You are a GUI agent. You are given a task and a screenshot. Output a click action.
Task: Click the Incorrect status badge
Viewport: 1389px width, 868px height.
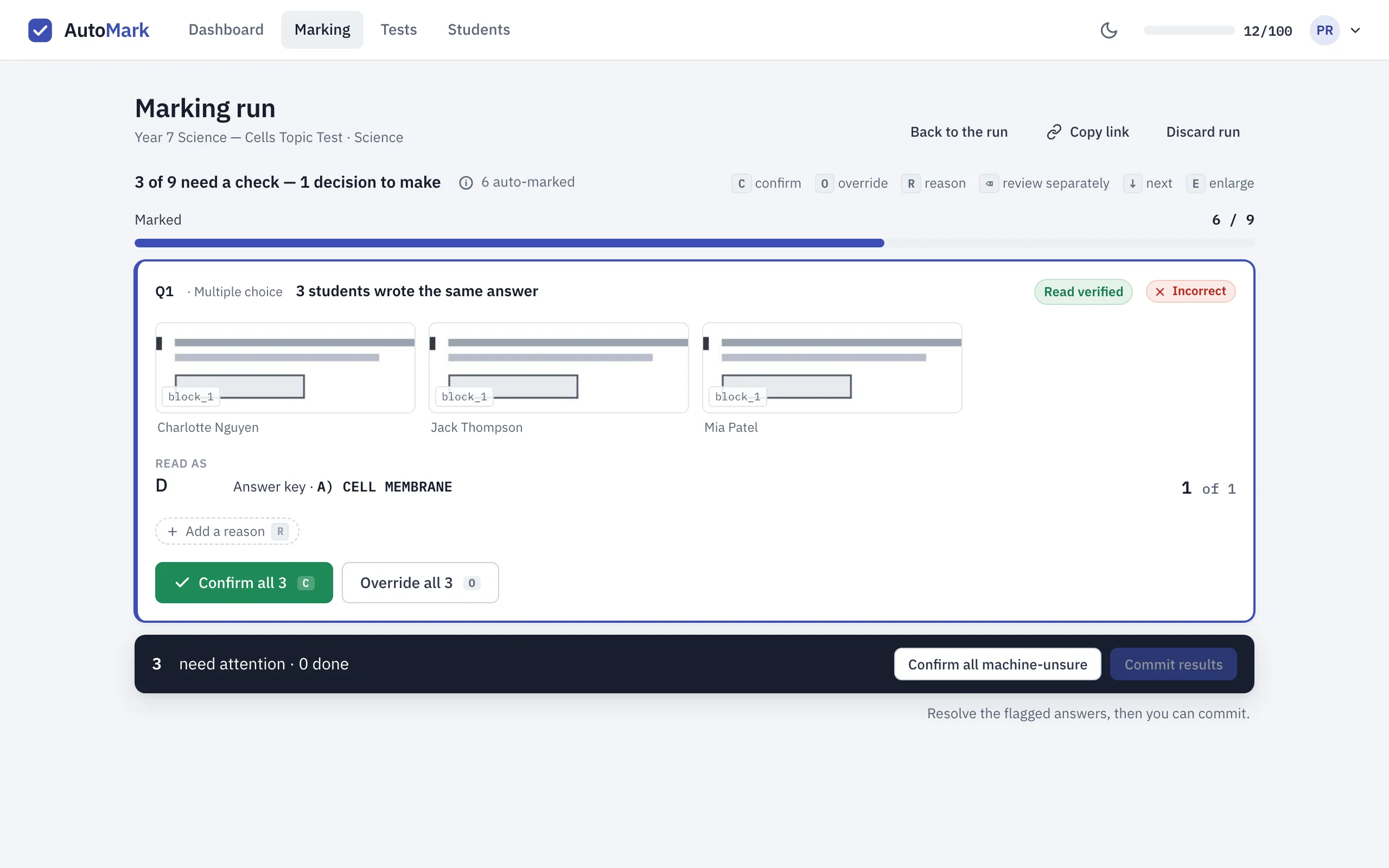pos(1190,291)
